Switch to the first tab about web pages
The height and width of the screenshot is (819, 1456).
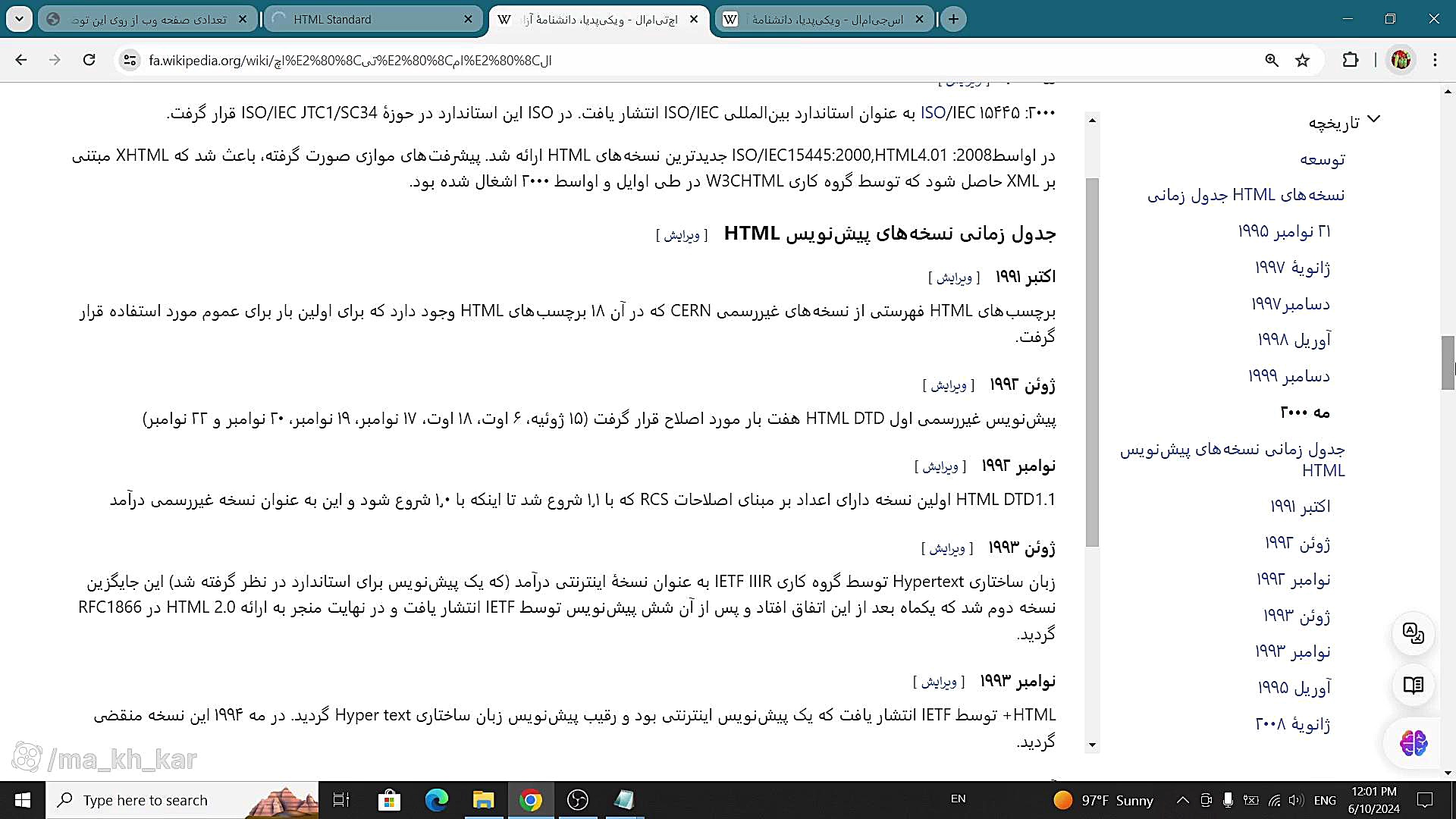tap(147, 19)
